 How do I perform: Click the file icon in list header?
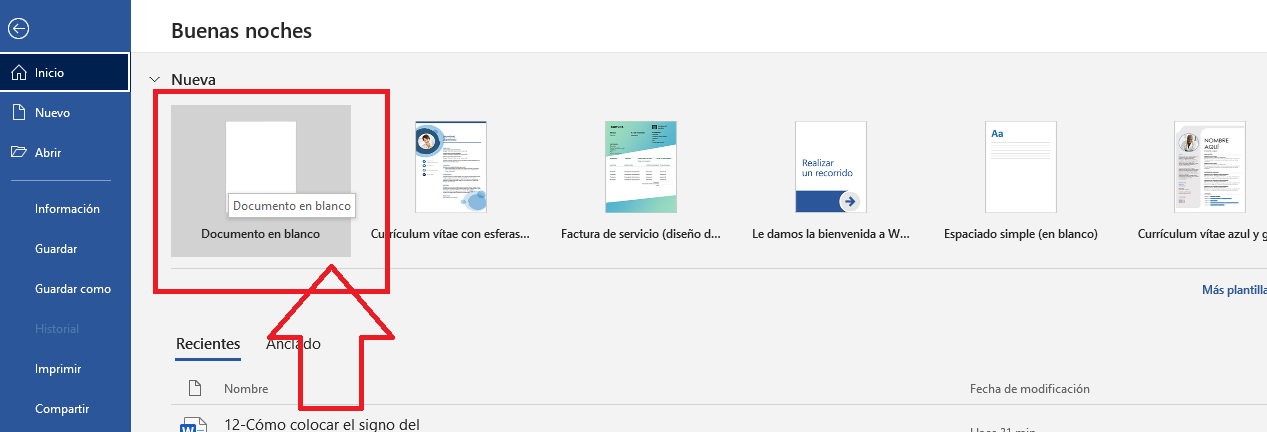196,388
